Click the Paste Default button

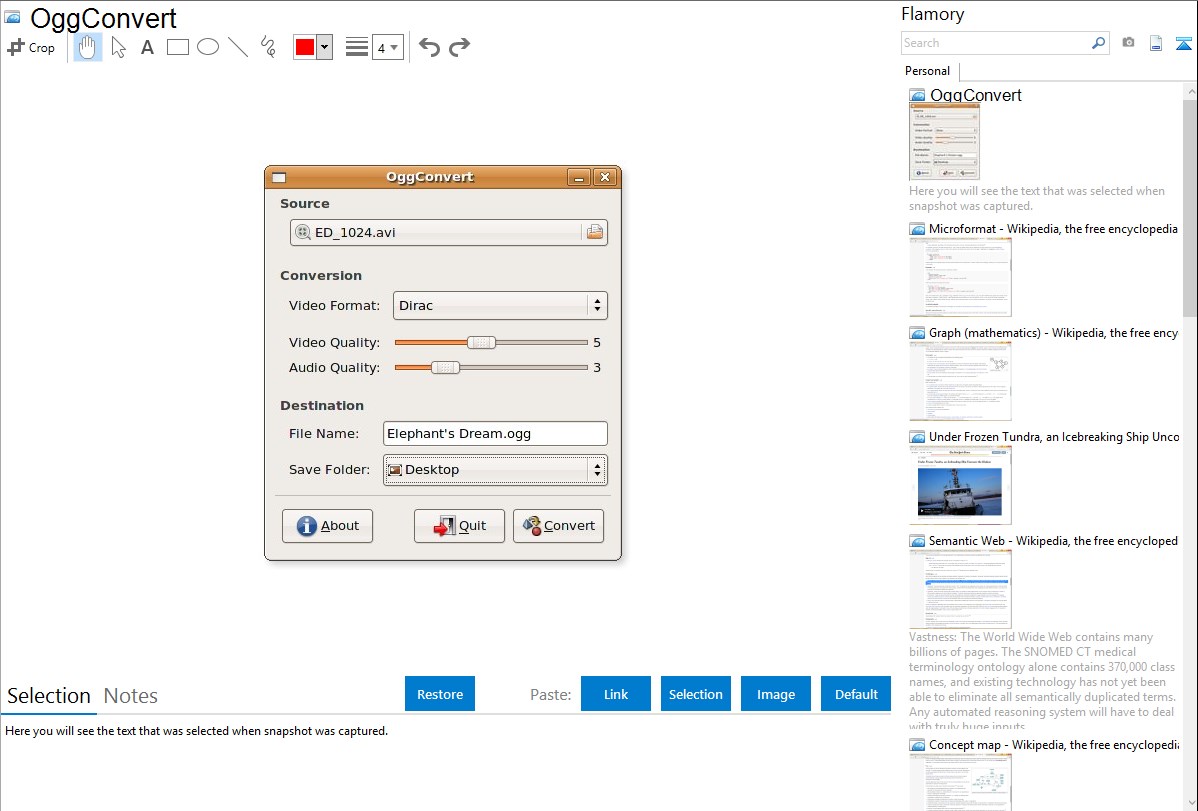tap(856, 694)
